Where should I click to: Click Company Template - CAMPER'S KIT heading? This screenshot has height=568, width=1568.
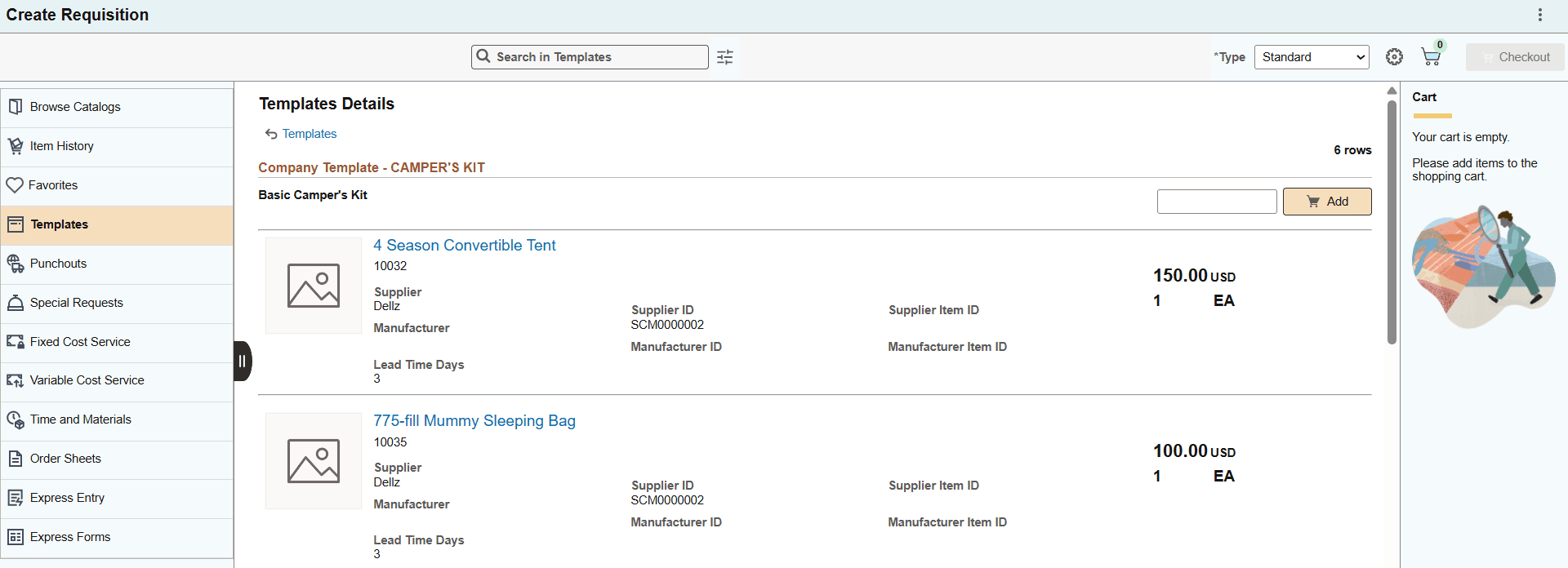click(x=372, y=167)
